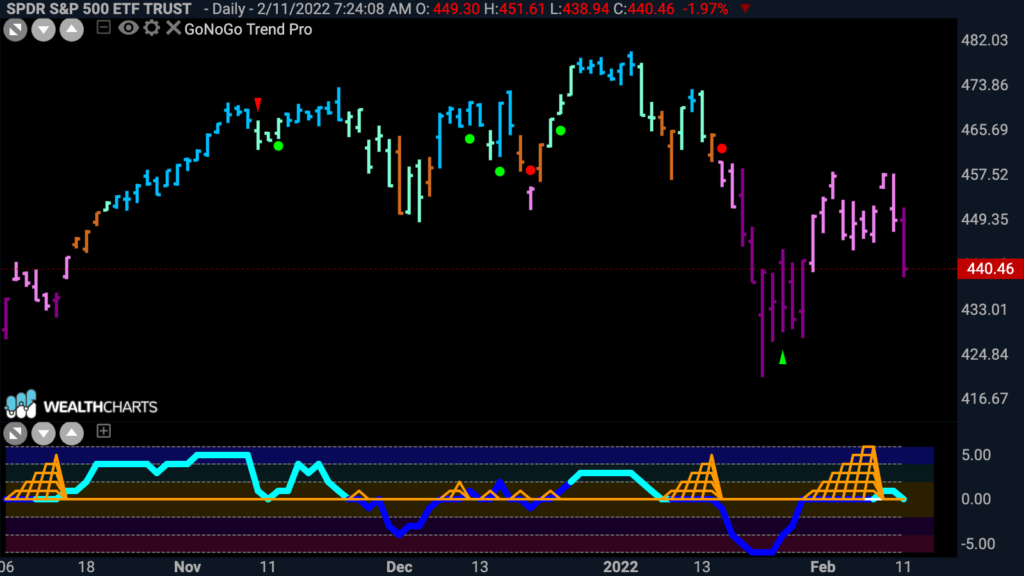Screen dimensions: 1024x576
Task: Click the Daily timeframe text in the header
Action: (x=227, y=9)
